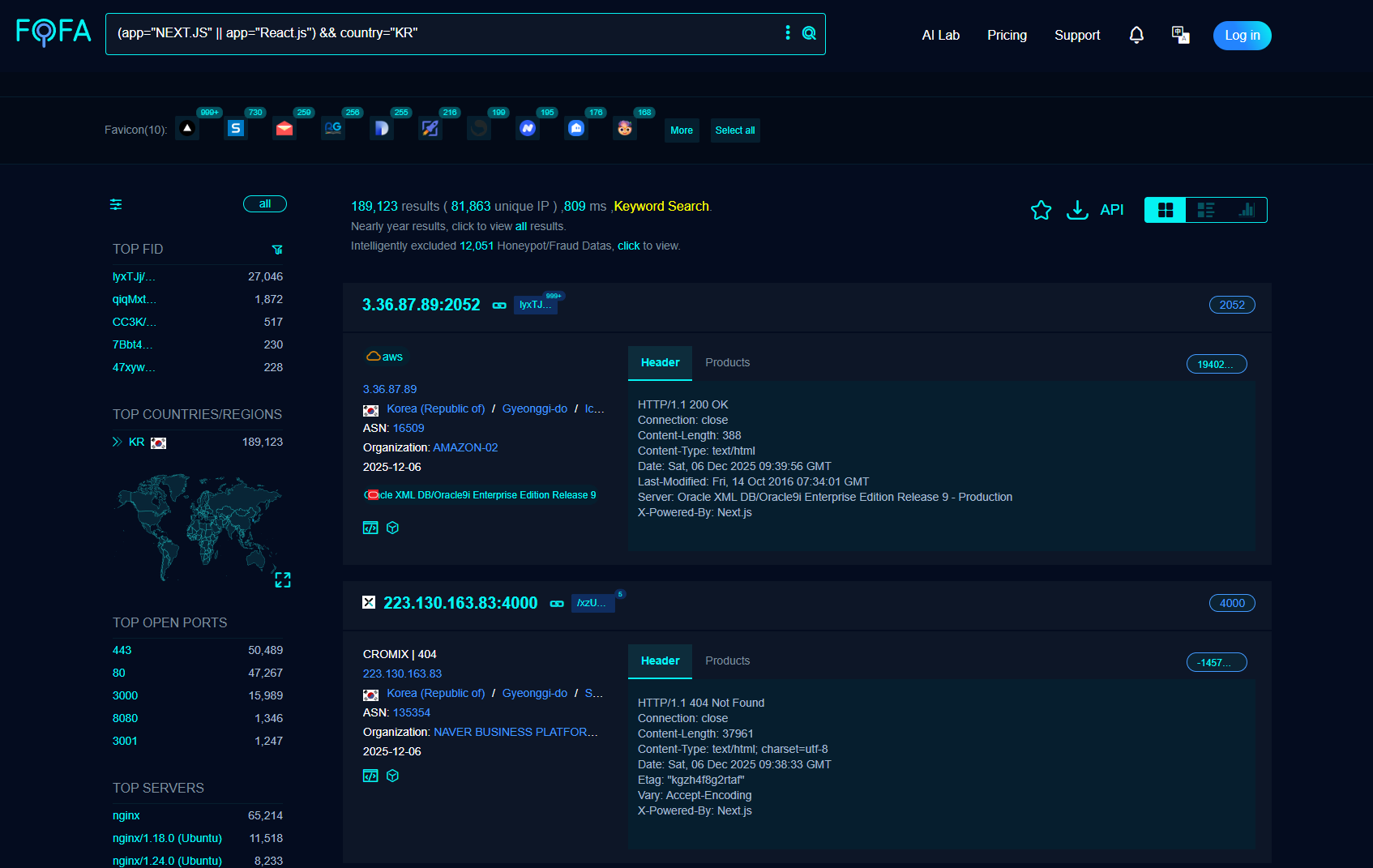This screenshot has height=868, width=1373.
Task: Copy link using the chain icon next to 3.36.87.89:2052
Action: [499, 306]
